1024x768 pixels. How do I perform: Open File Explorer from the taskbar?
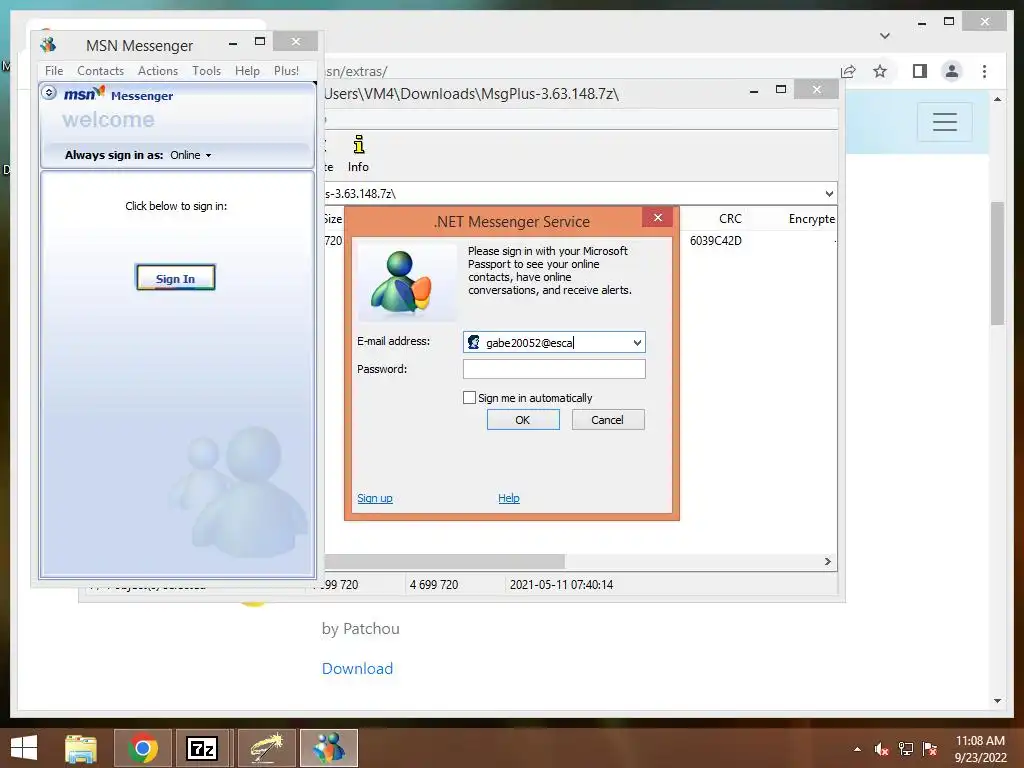(80, 748)
